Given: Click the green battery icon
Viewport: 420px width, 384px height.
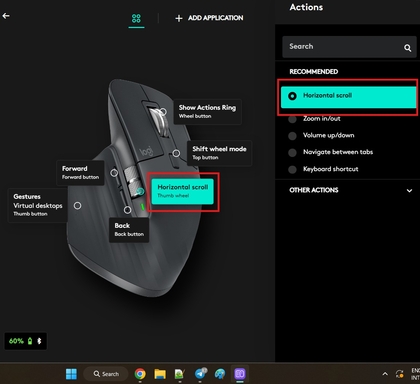Looking at the screenshot, I should [30, 341].
